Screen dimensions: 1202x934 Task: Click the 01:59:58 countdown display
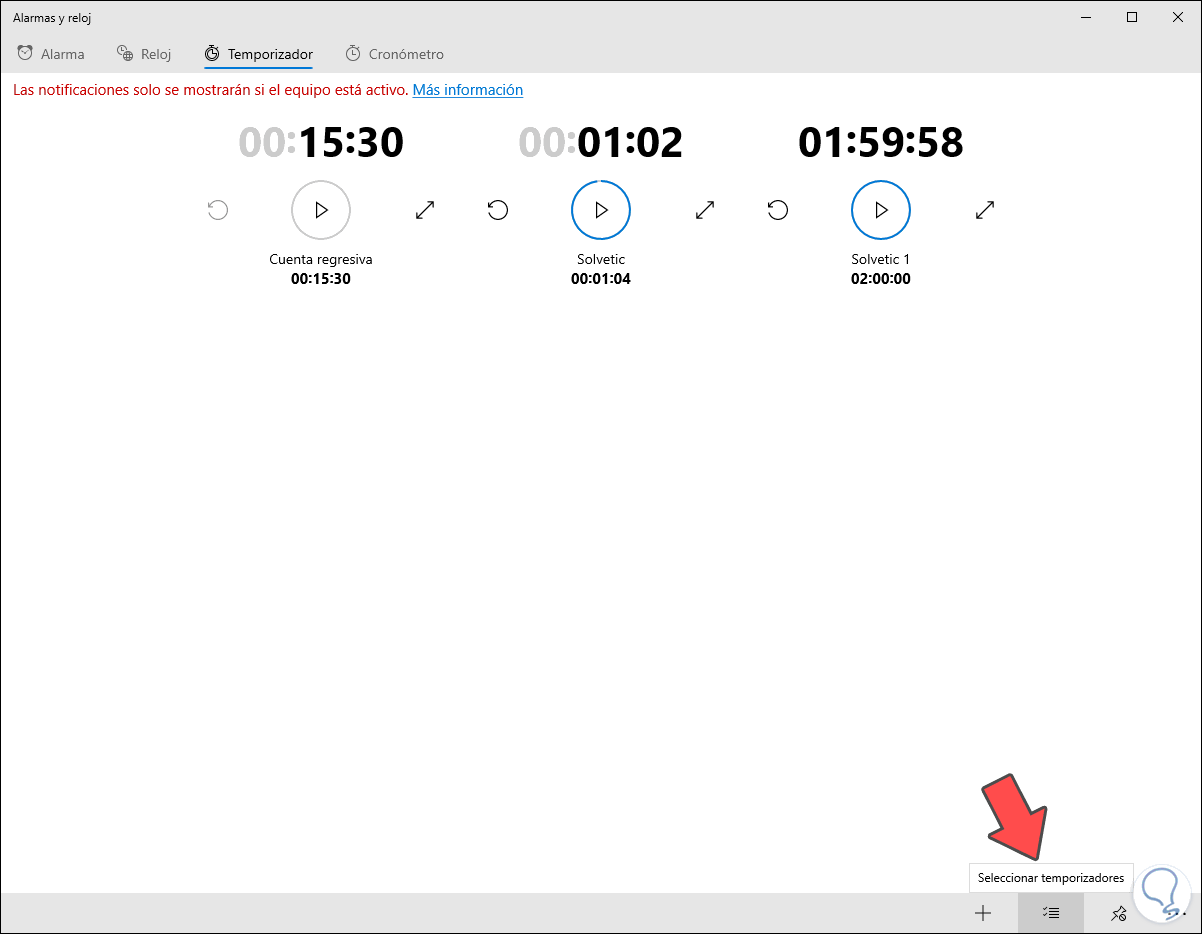(881, 142)
